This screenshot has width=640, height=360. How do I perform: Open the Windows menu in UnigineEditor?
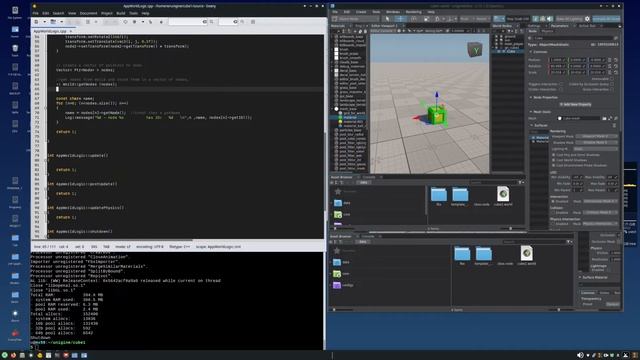393,12
